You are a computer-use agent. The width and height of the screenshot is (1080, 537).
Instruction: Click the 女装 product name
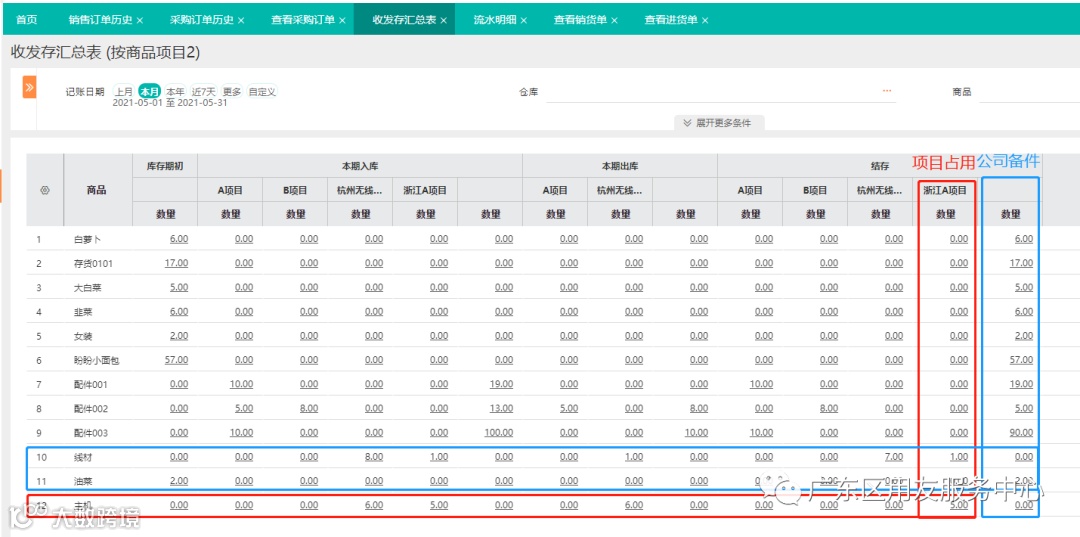[x=83, y=336]
